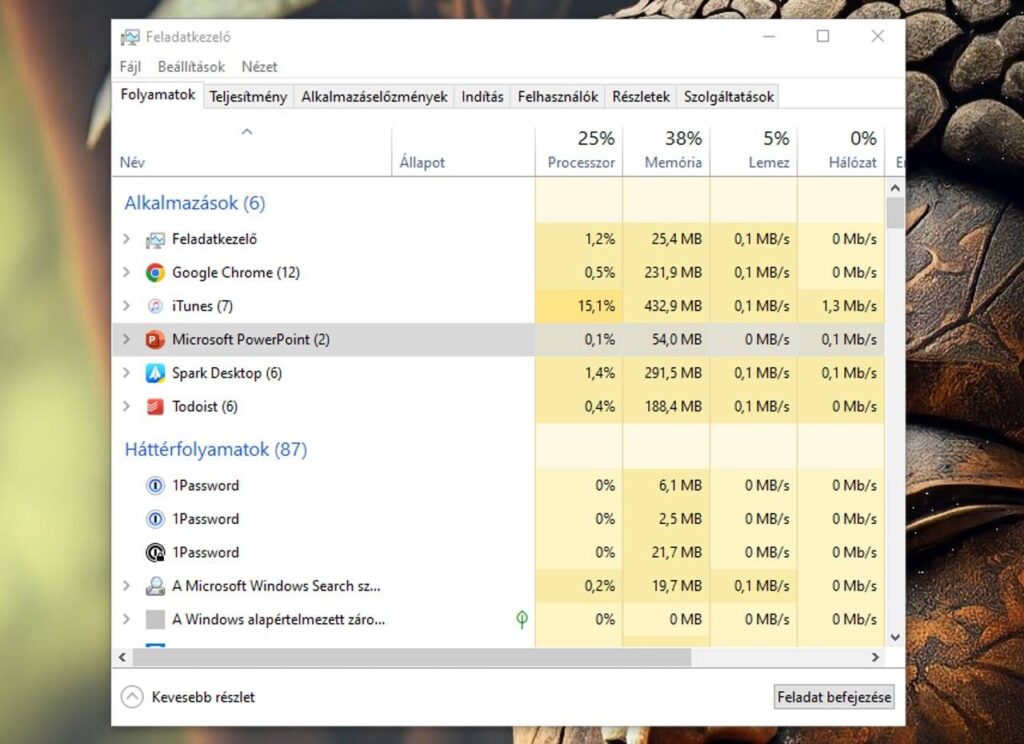Select the Folyamatok tab

pyautogui.click(x=158, y=95)
